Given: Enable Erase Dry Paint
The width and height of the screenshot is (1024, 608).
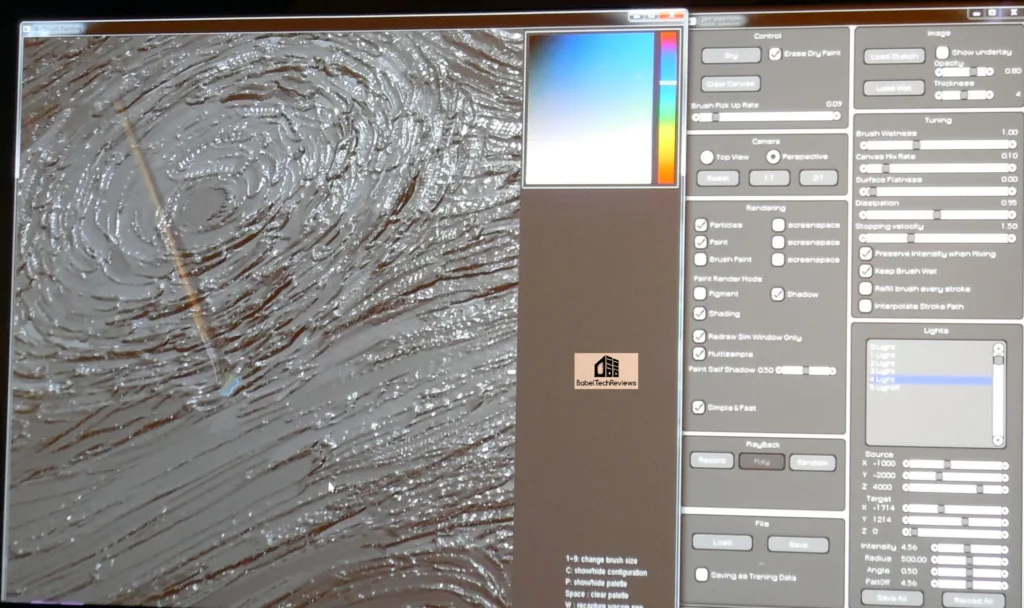Looking at the screenshot, I should point(774,55).
